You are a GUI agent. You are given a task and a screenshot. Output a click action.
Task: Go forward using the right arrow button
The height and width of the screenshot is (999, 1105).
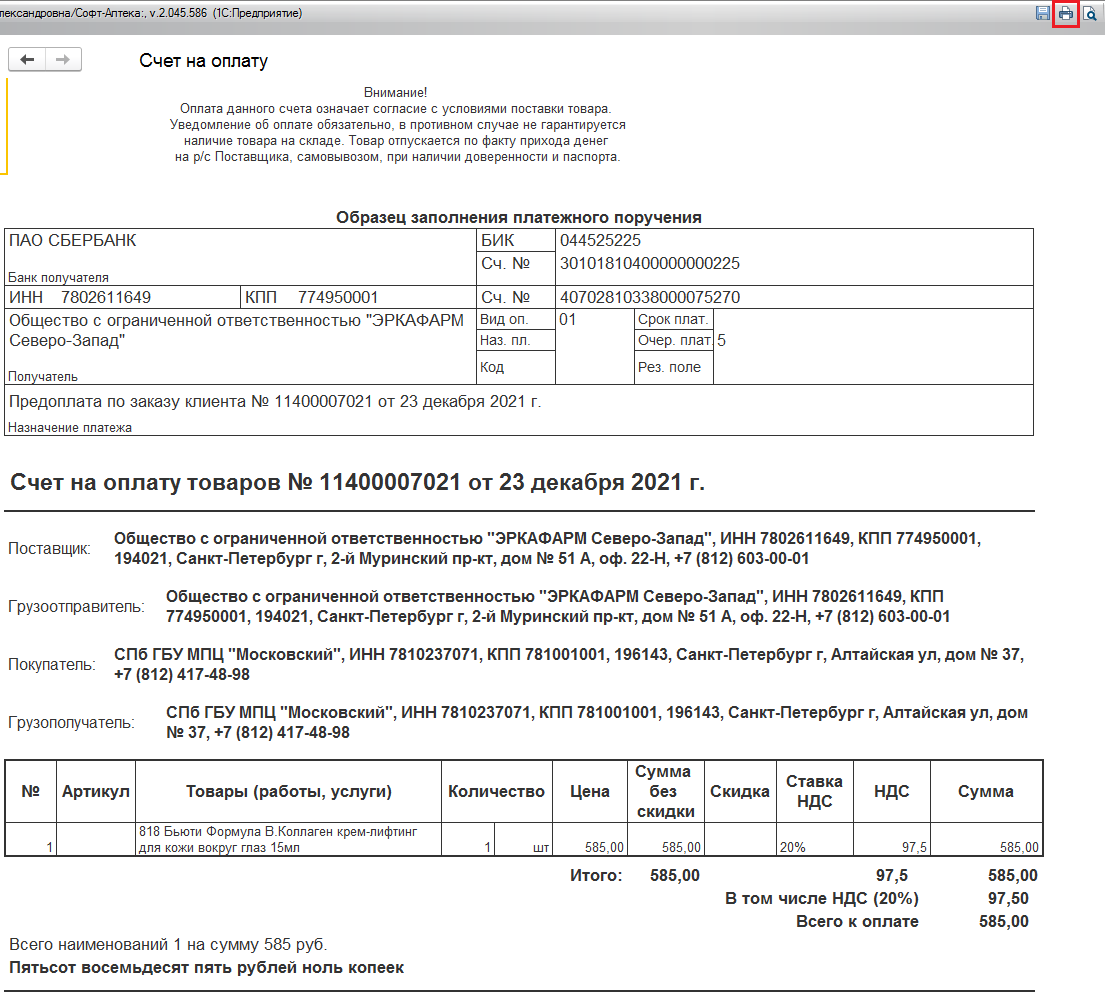63,60
